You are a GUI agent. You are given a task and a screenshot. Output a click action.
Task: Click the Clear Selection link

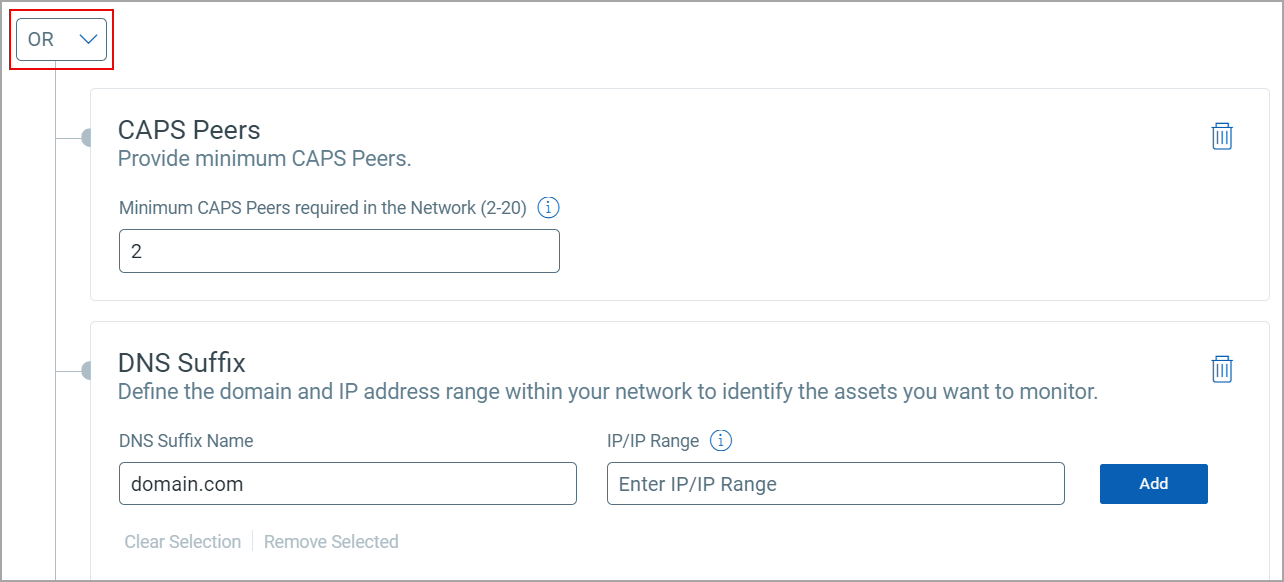(182, 542)
